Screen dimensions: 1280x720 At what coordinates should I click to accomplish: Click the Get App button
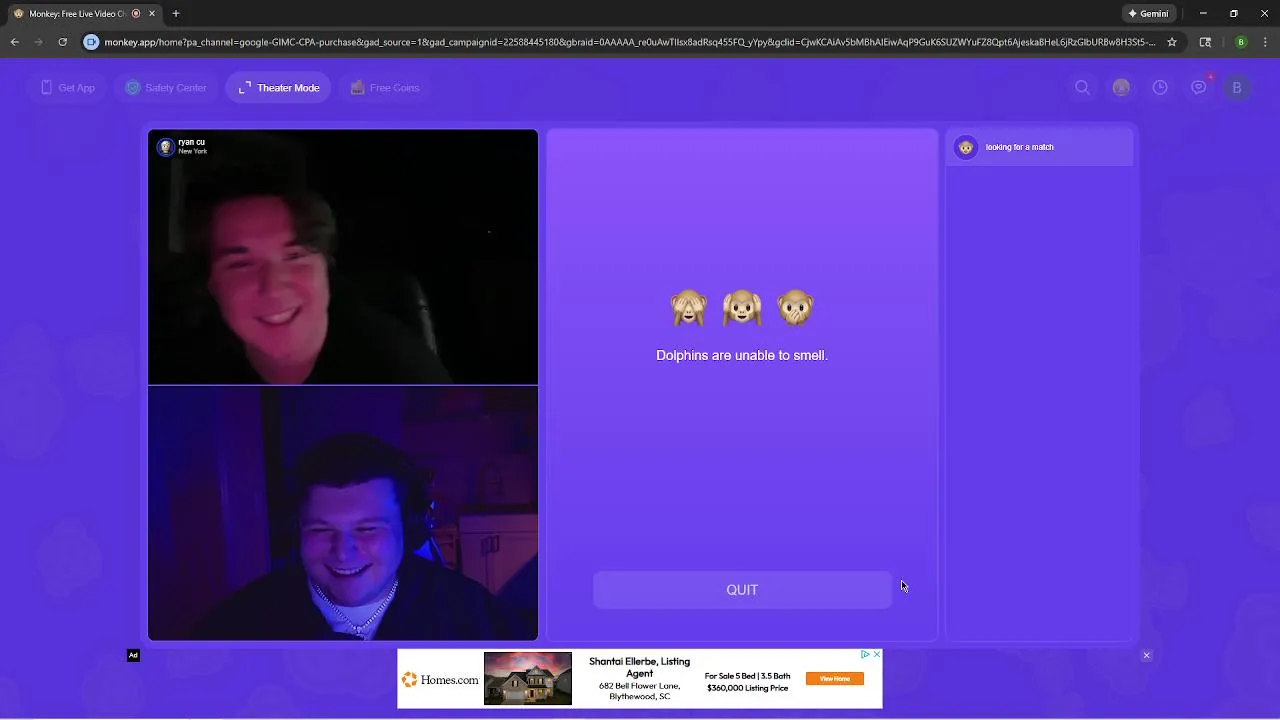pos(68,88)
